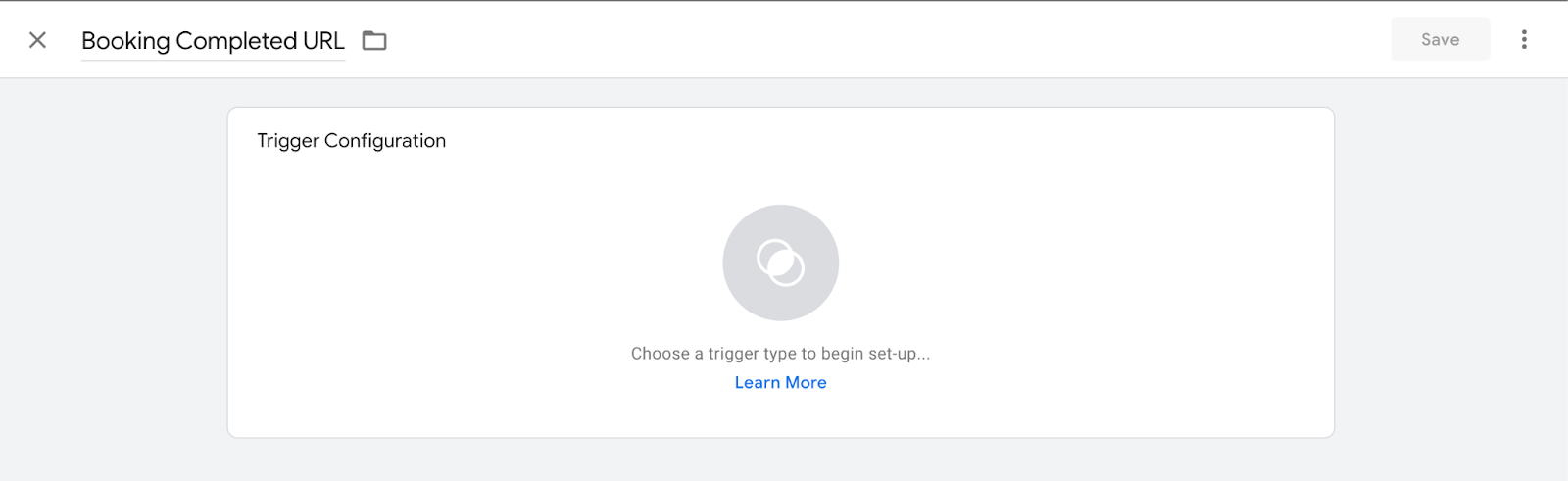
Task: Pick a trigger type via the overlapping-circles icon
Action: pos(780,263)
